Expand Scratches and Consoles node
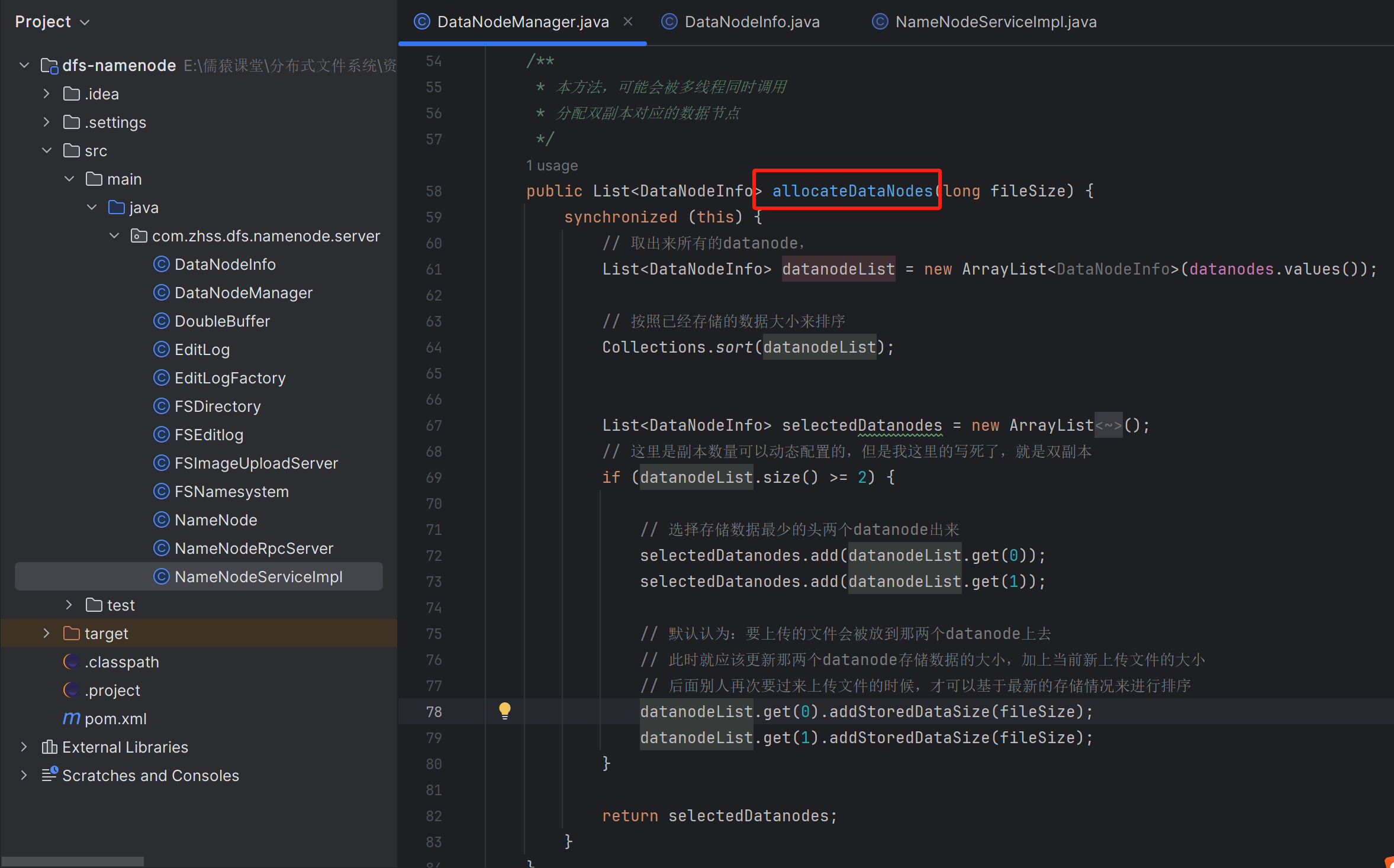 24,775
